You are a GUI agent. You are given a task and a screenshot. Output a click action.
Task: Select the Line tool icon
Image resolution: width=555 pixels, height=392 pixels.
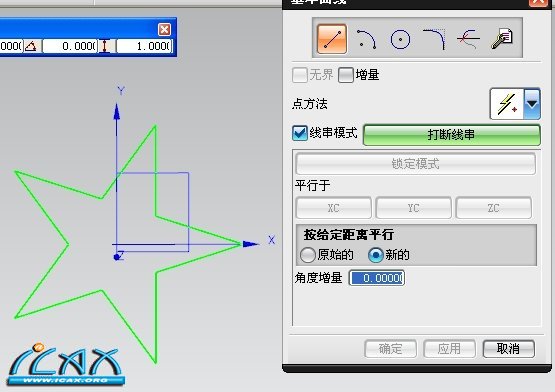(332, 39)
